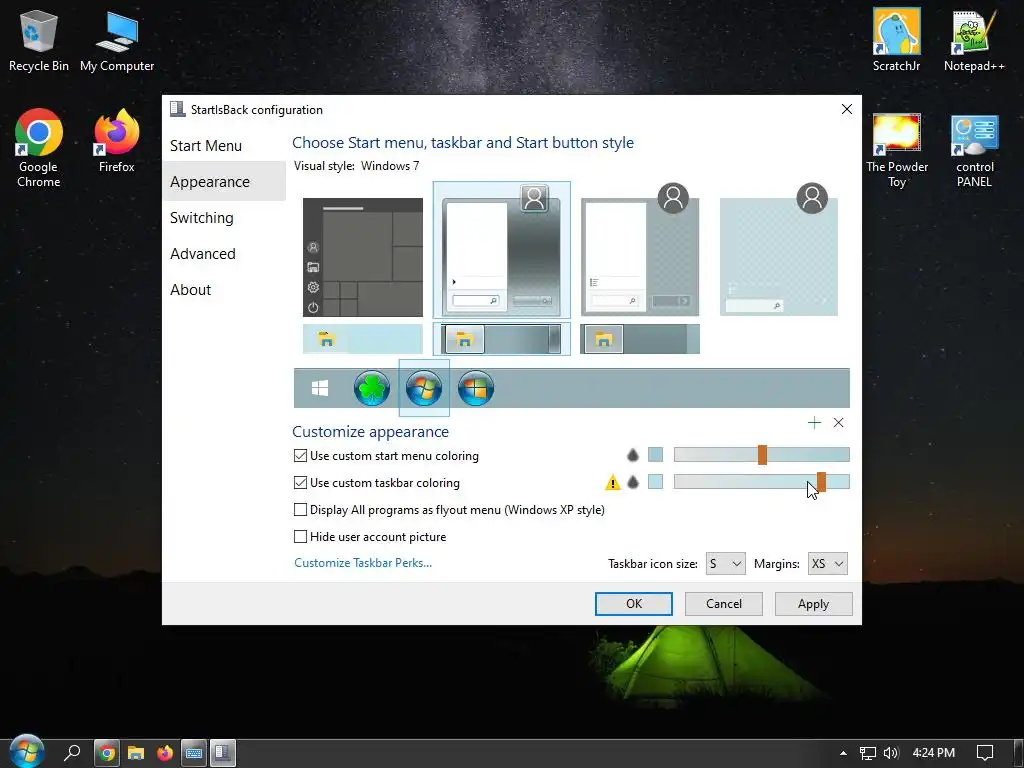The height and width of the screenshot is (768, 1024).
Task: Select the Notepad++ desktop shortcut
Action: [974, 40]
